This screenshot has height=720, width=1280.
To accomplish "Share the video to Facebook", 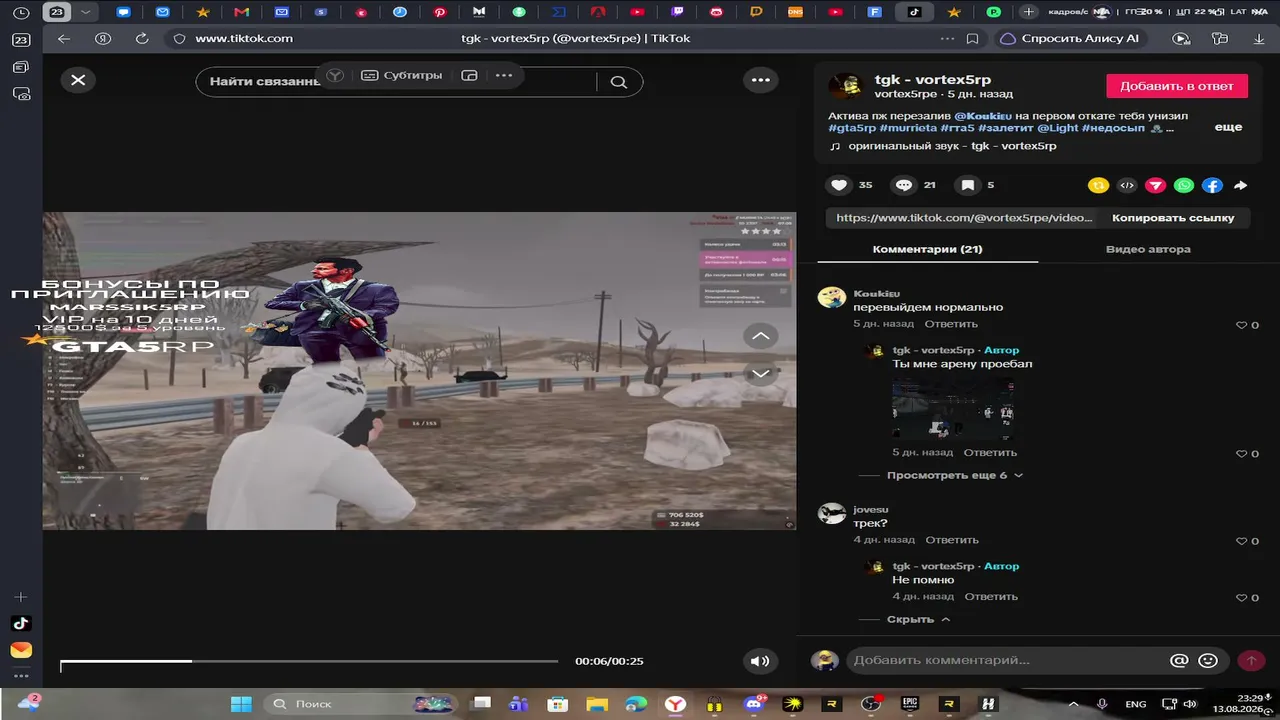I will tap(1212, 185).
